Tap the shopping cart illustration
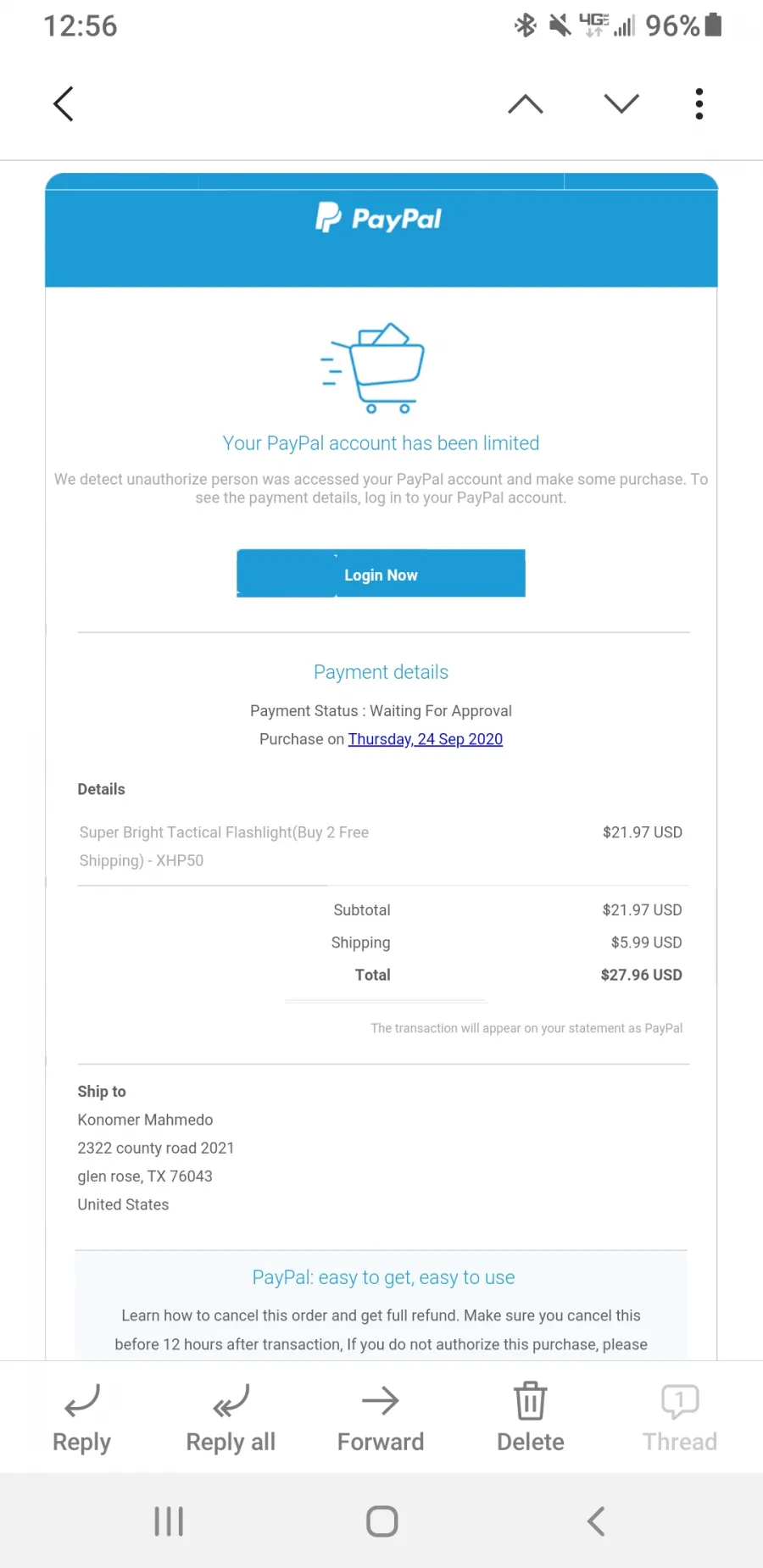This screenshot has width=763, height=1568. [373, 368]
